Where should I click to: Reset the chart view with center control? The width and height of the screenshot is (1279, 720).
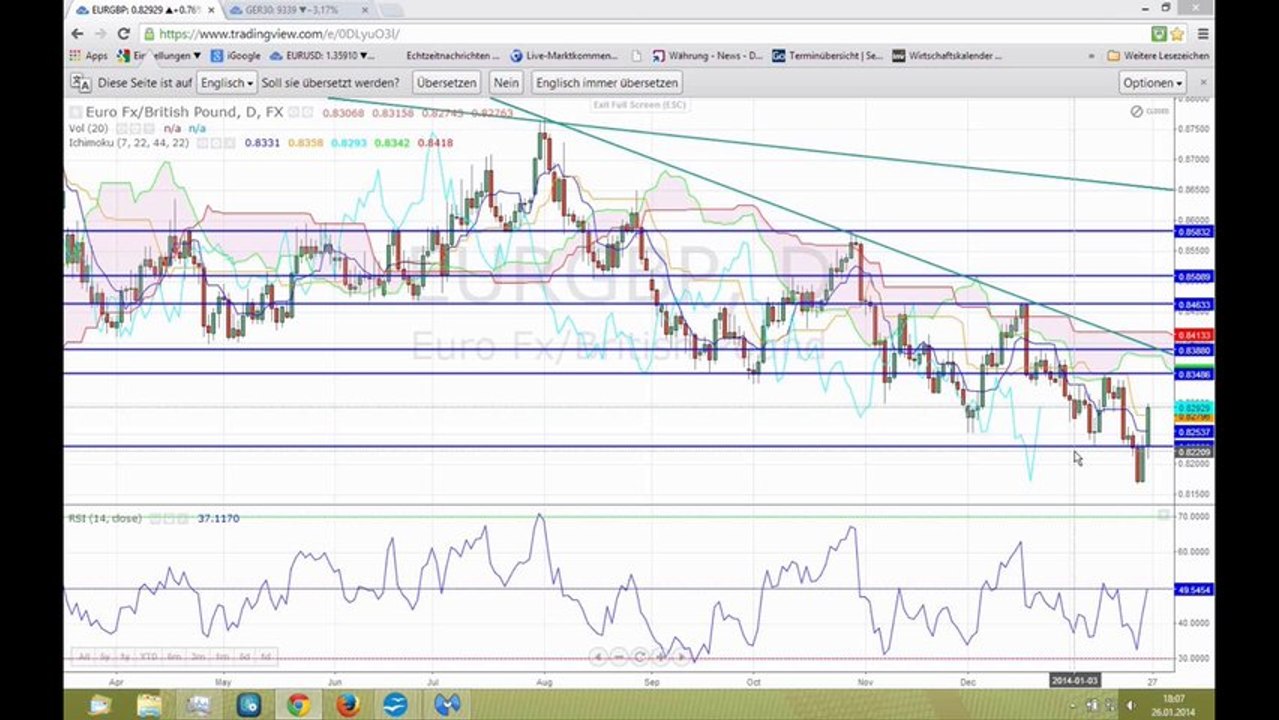[638, 657]
